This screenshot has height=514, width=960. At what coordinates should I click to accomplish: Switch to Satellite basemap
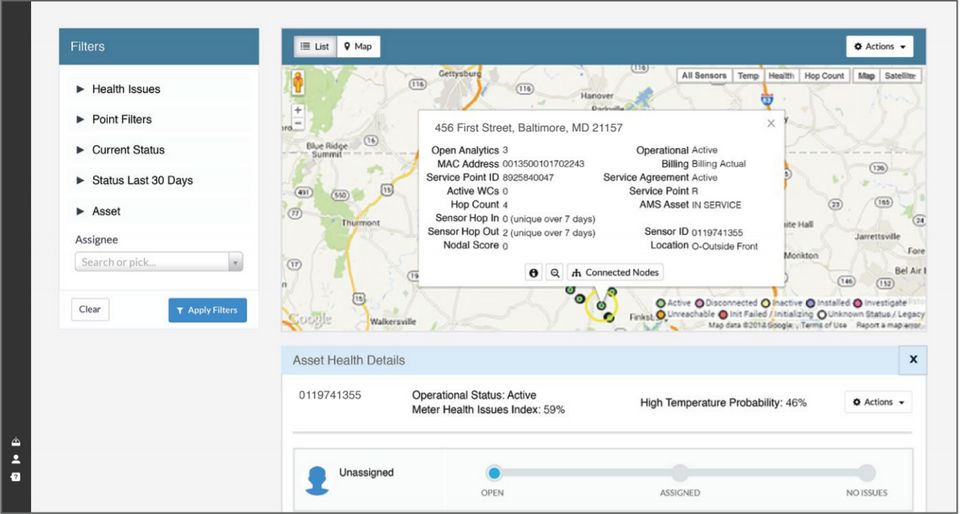(x=900, y=76)
